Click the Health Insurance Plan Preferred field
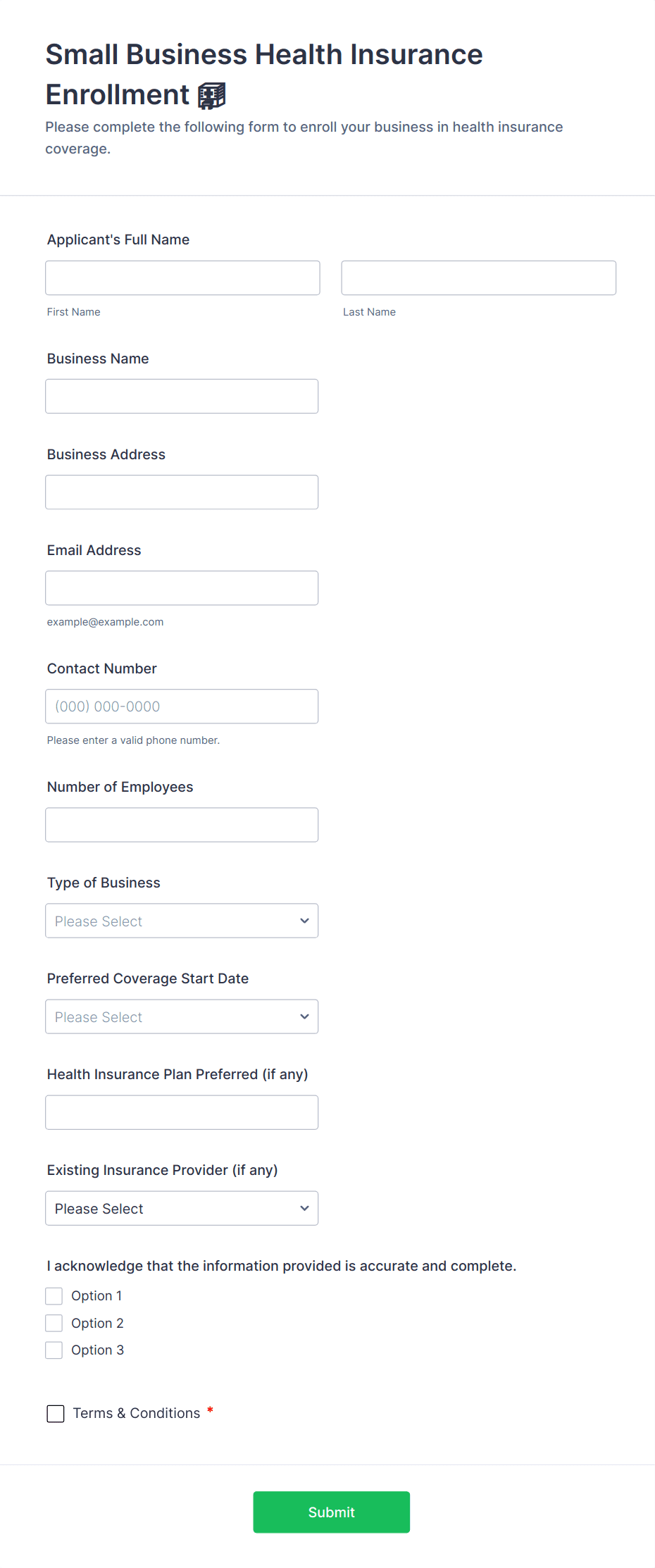Image resolution: width=655 pixels, height=1568 pixels. coord(182,1112)
